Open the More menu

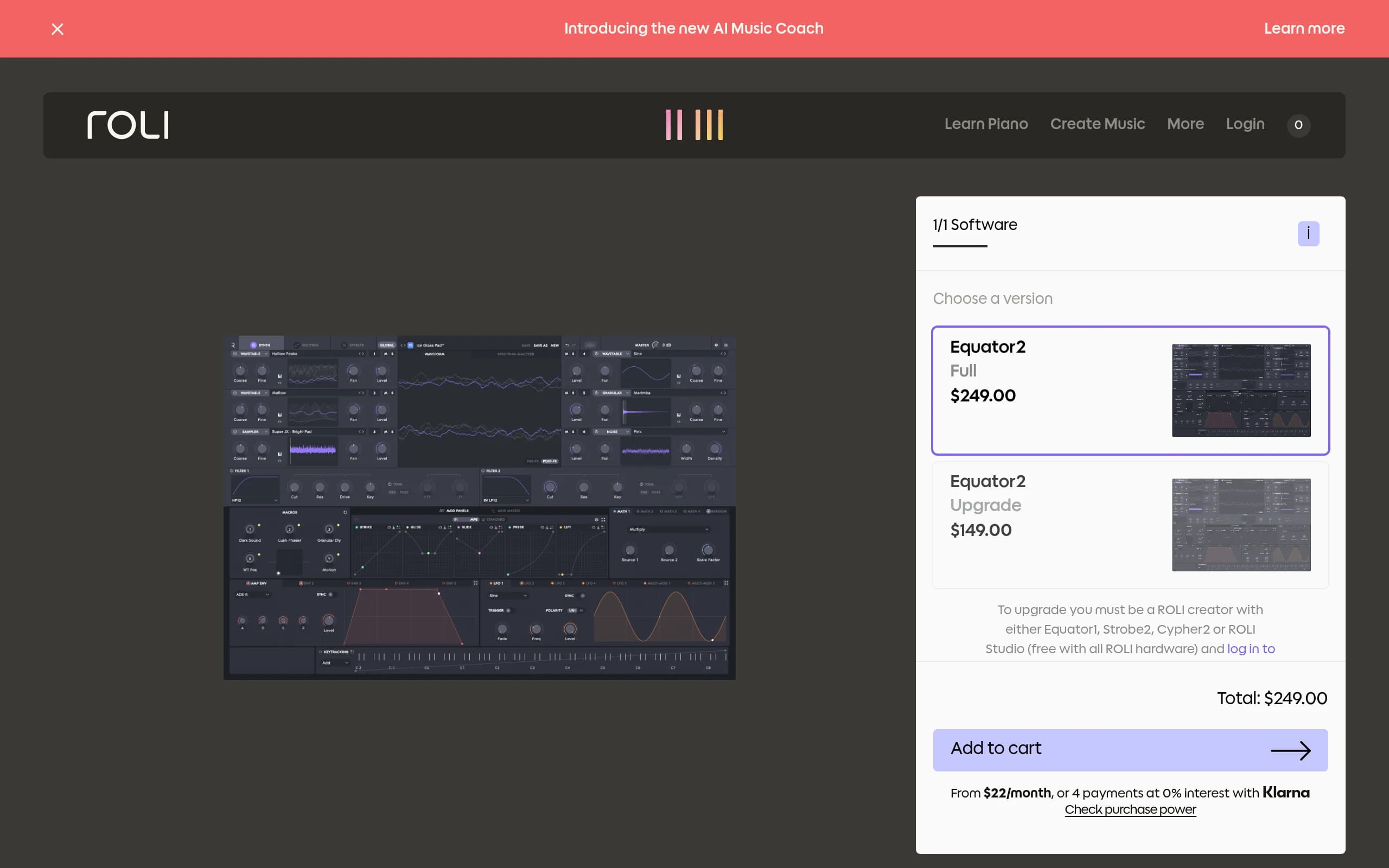1185,124
